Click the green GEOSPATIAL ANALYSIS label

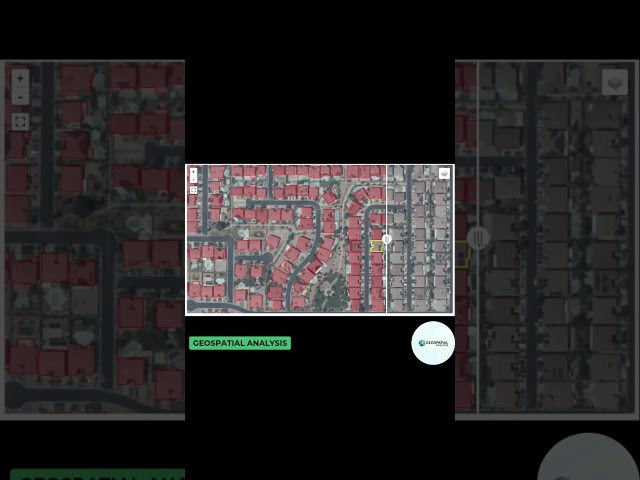coord(240,343)
